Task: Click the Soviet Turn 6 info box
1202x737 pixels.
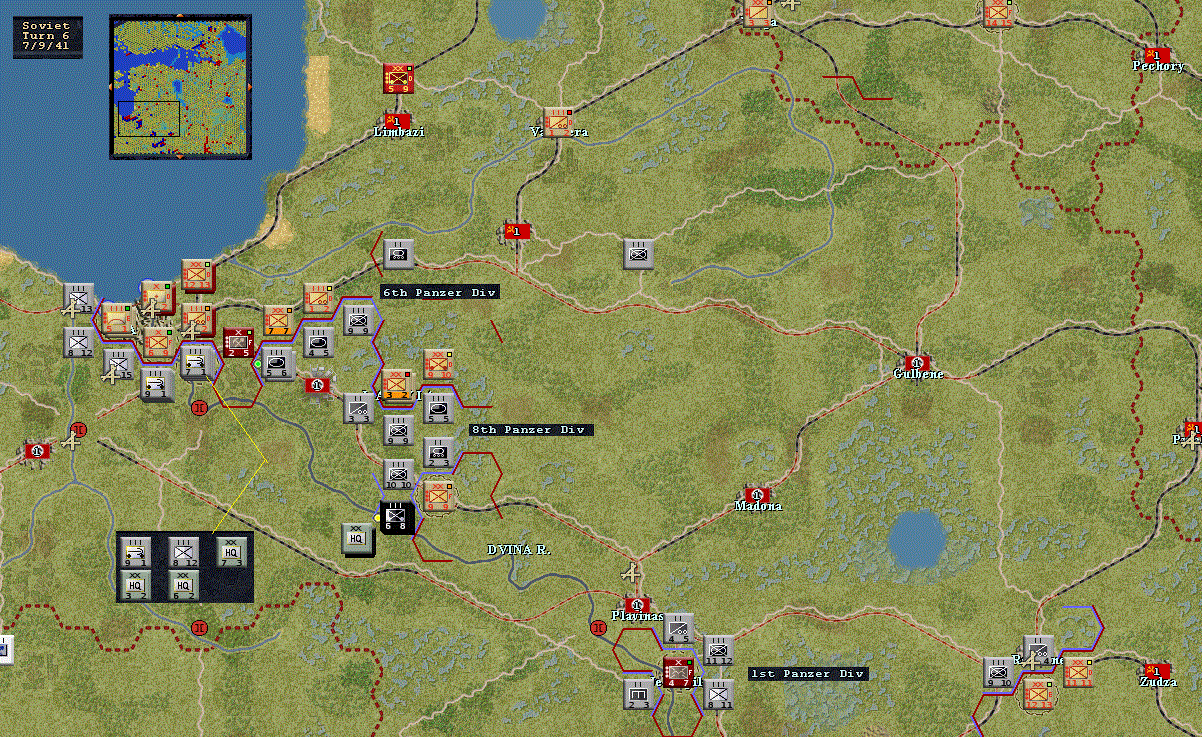Action: (47, 37)
